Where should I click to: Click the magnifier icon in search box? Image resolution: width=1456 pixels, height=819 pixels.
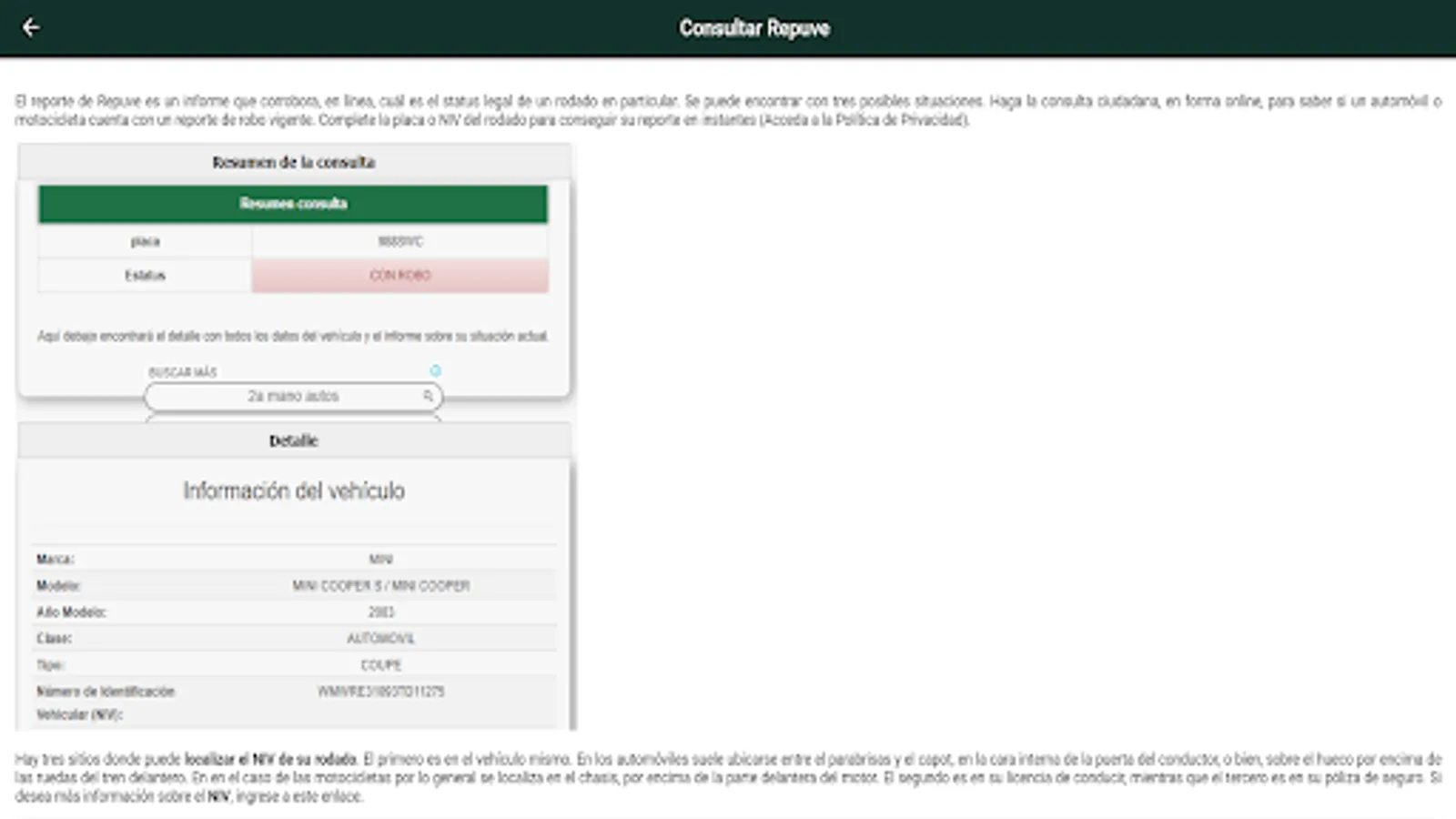coord(428,396)
